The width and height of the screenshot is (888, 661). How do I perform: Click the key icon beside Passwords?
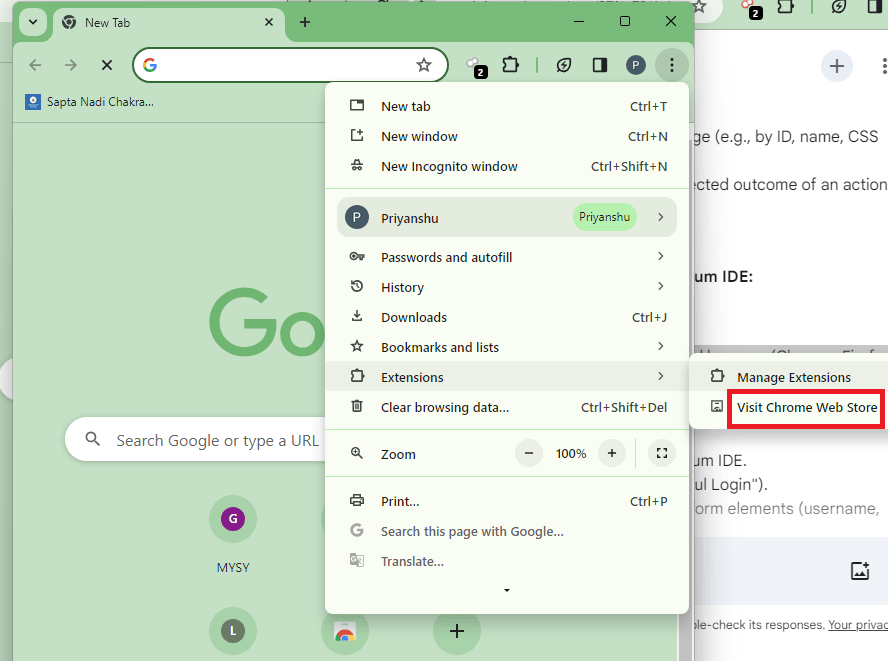pos(357,256)
